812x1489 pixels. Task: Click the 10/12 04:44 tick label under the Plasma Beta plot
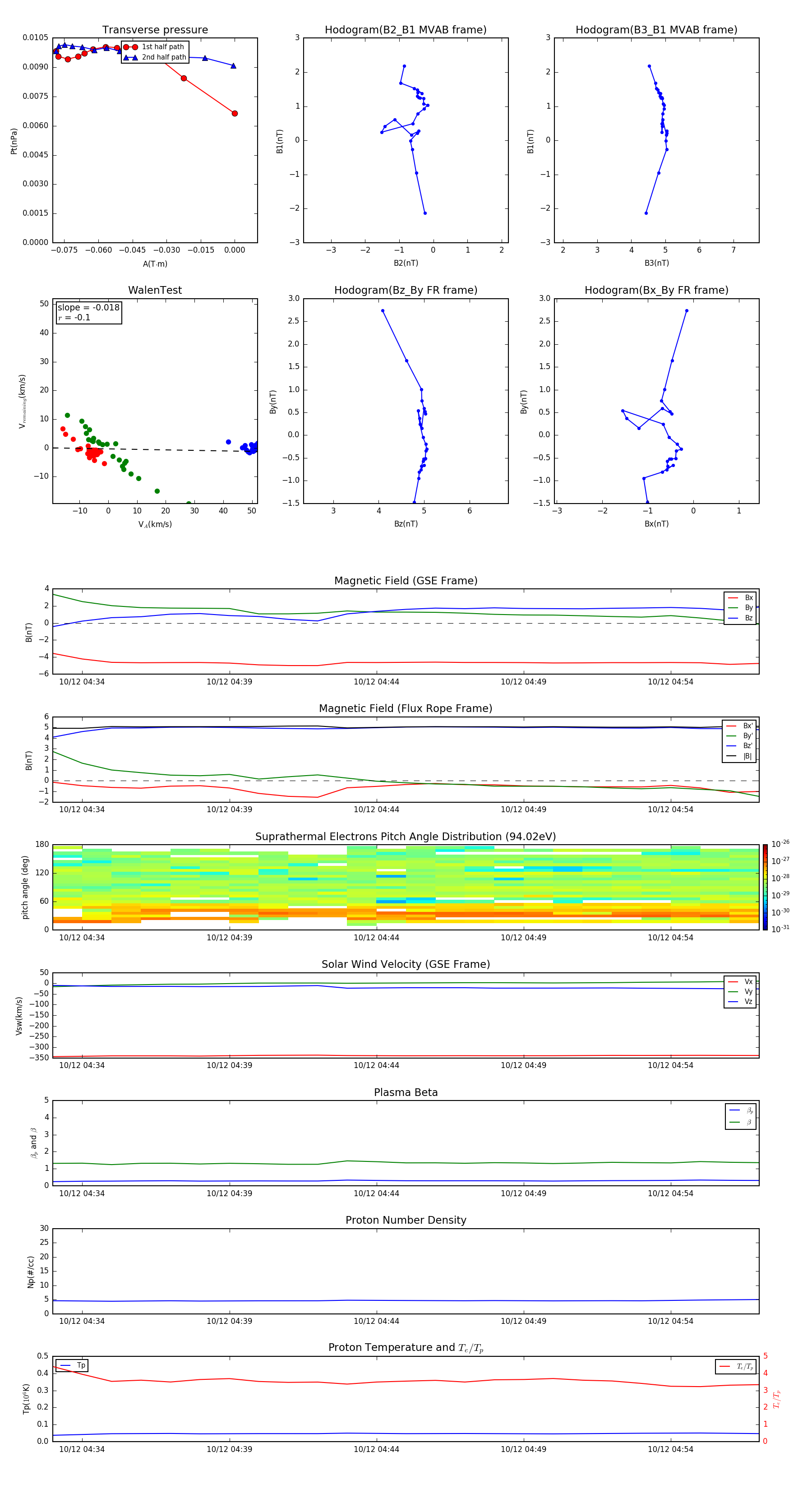pyautogui.click(x=376, y=1193)
